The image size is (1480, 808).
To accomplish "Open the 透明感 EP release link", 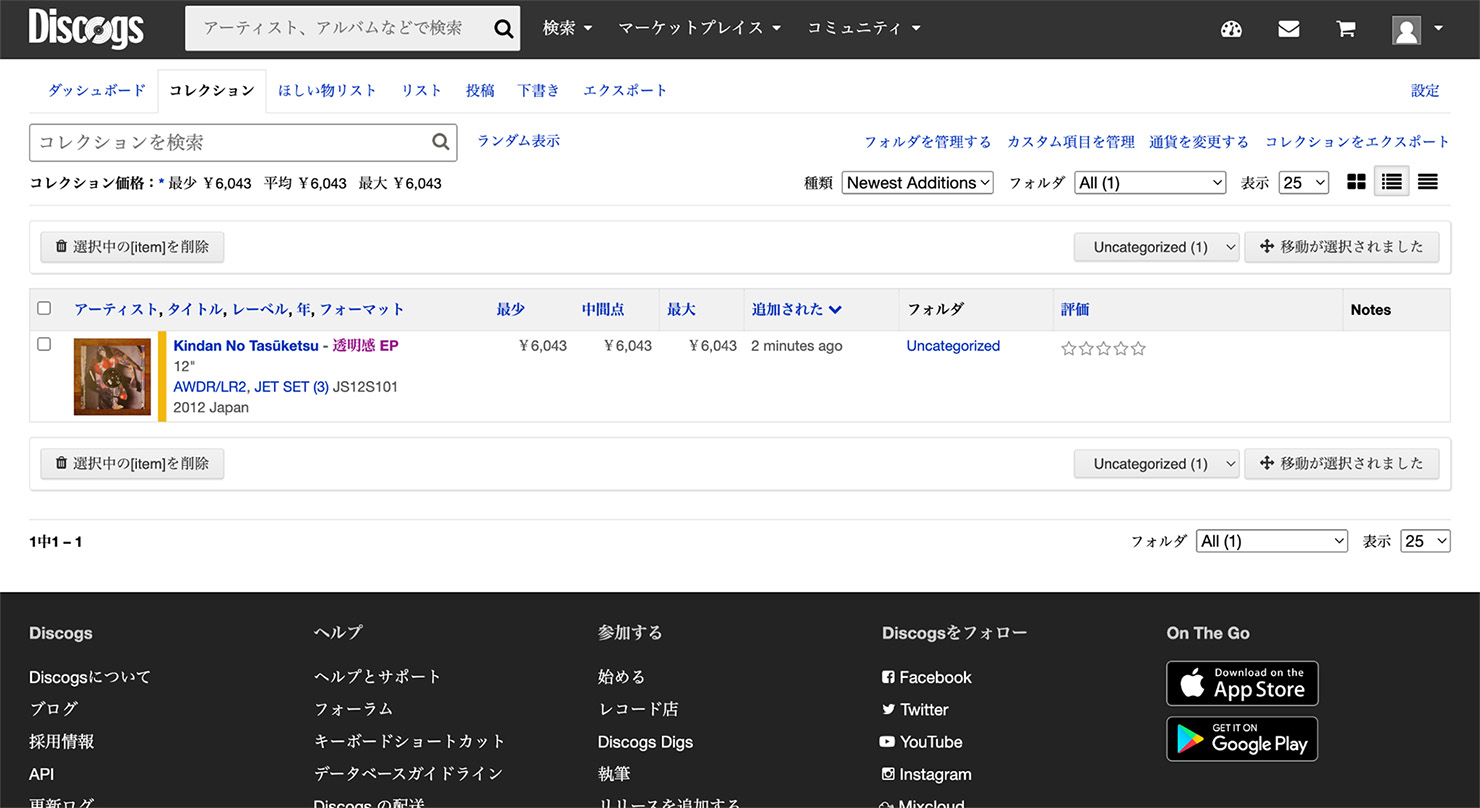I will coord(365,346).
